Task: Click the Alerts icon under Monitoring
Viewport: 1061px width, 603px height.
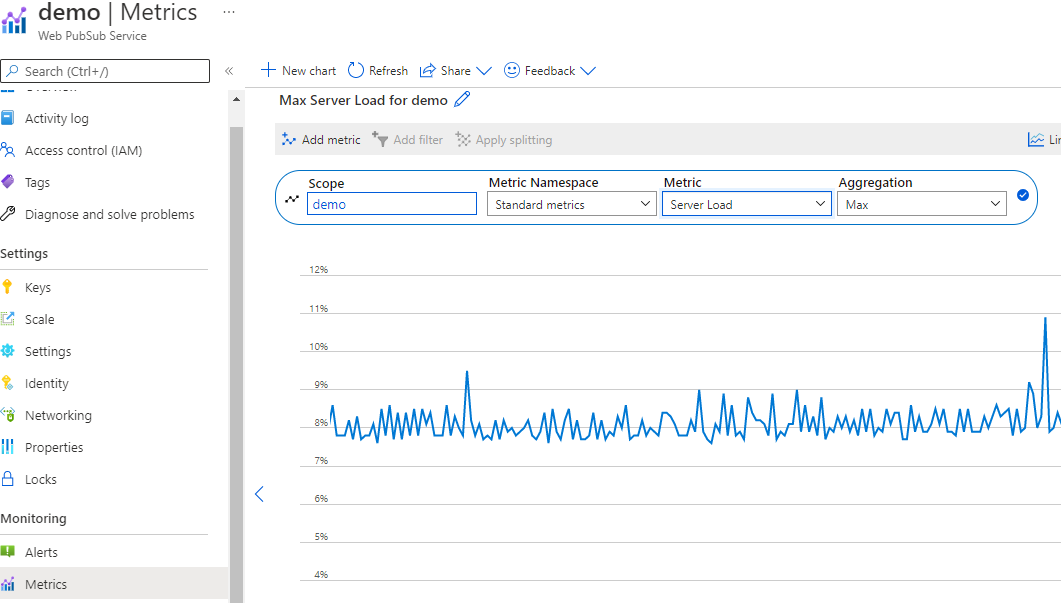Action: tap(14, 551)
